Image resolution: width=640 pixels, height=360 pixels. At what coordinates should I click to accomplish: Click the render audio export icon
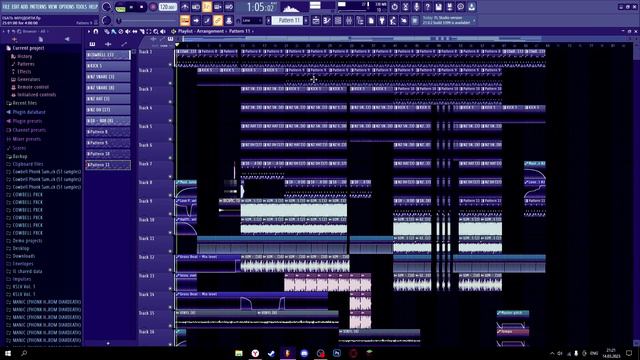coord(449,7)
